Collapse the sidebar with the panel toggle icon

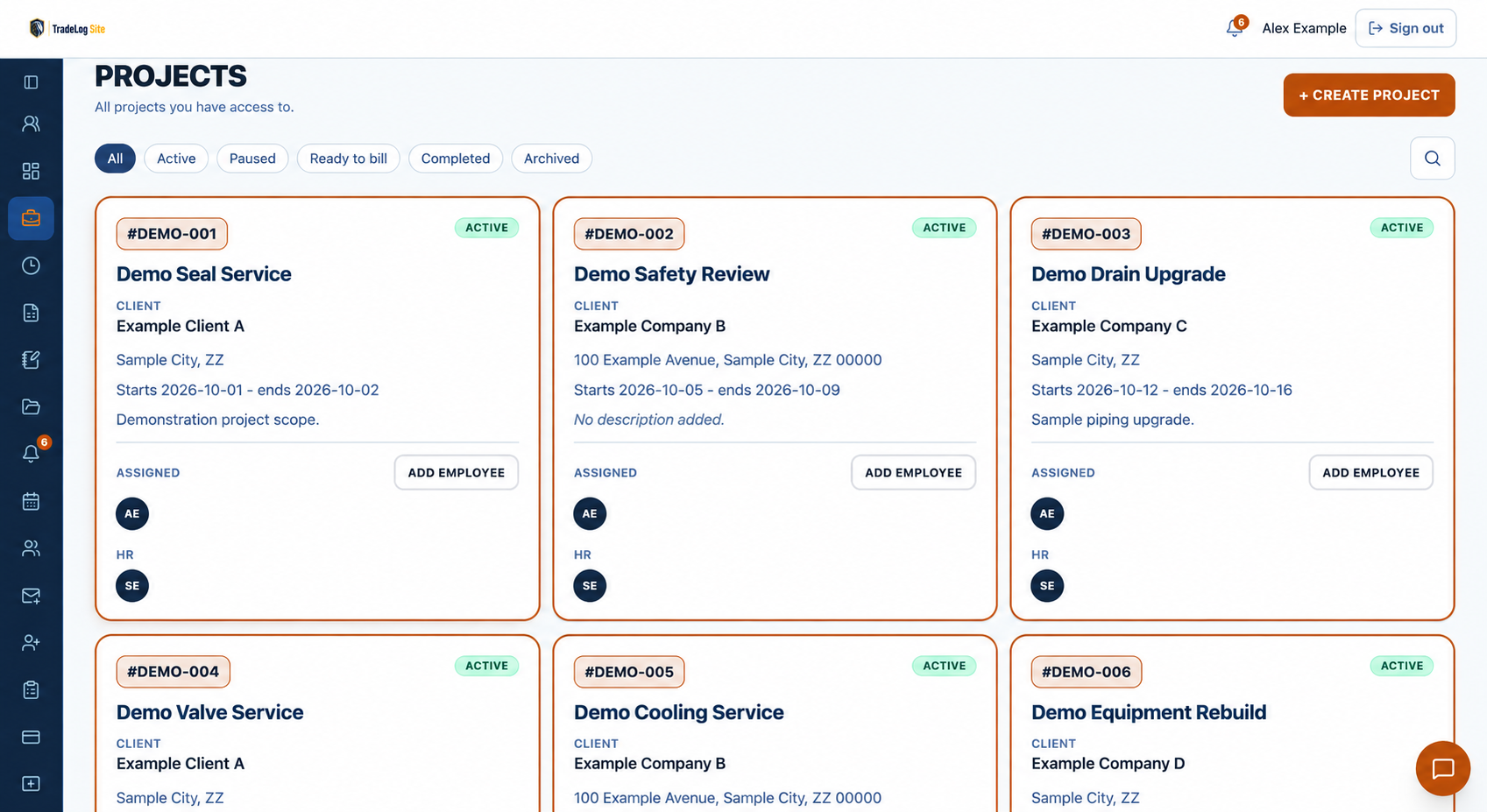tap(31, 82)
